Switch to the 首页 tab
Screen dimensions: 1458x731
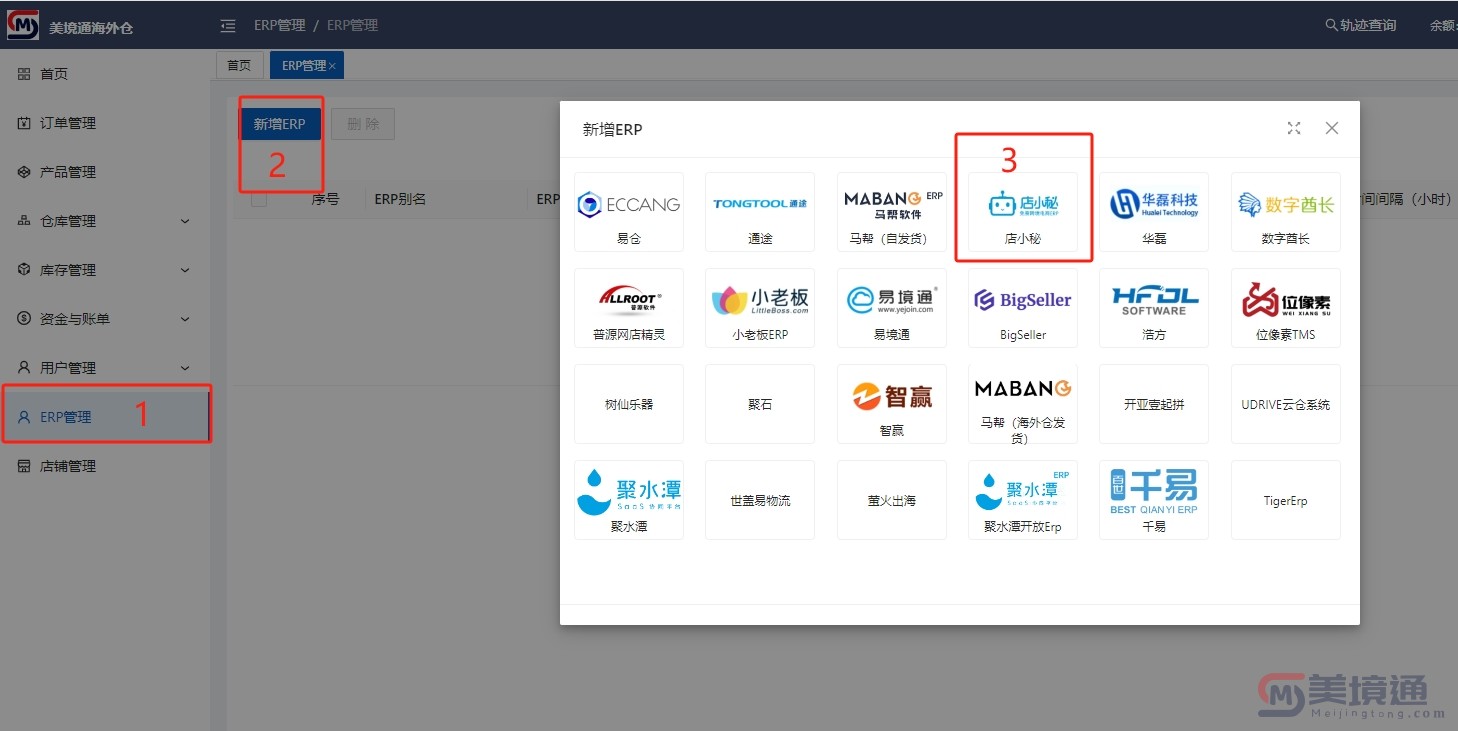pos(240,65)
